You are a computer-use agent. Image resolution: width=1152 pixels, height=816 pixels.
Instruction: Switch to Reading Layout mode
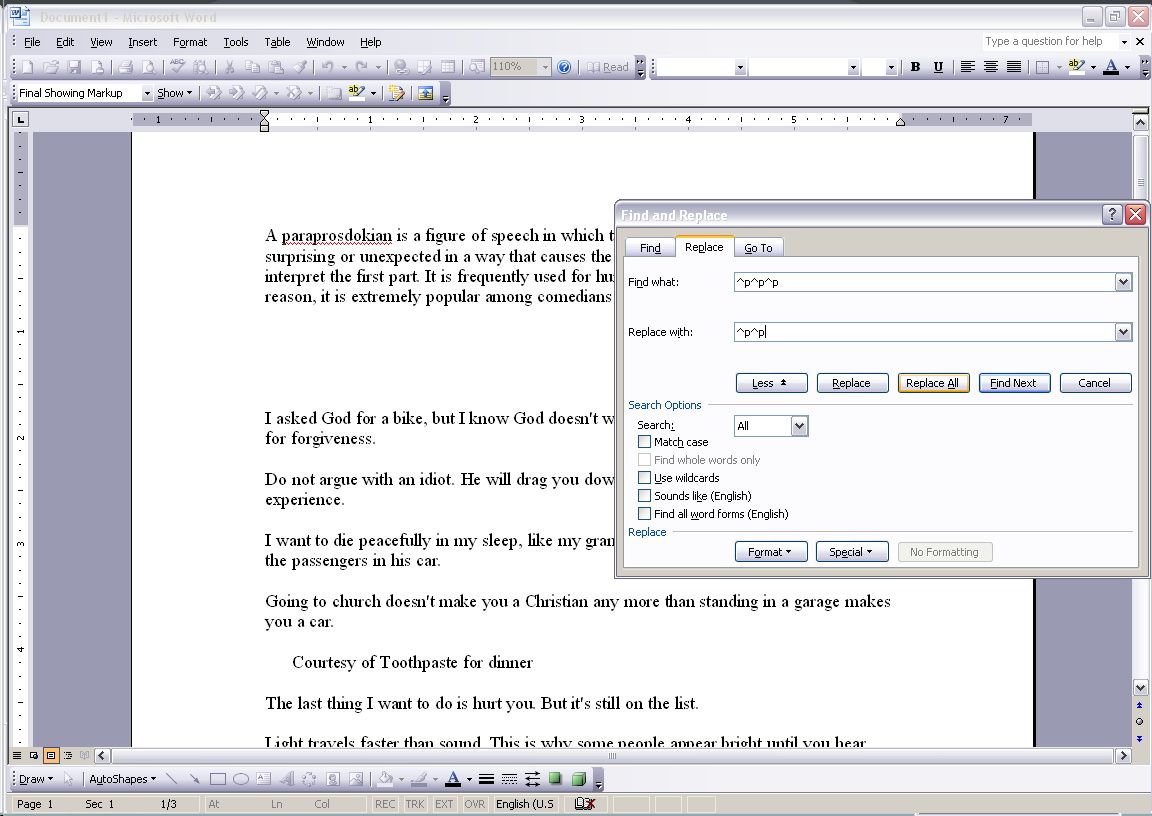coord(608,67)
